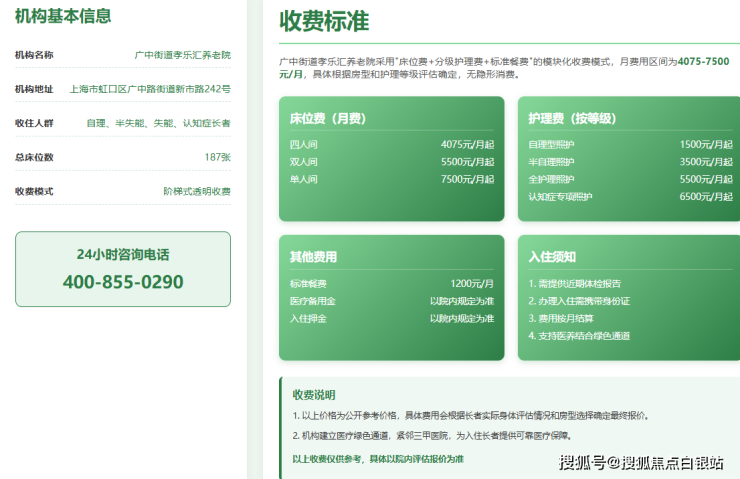Click 阶梯式透明收费 value

pyautogui.click(x=197, y=191)
